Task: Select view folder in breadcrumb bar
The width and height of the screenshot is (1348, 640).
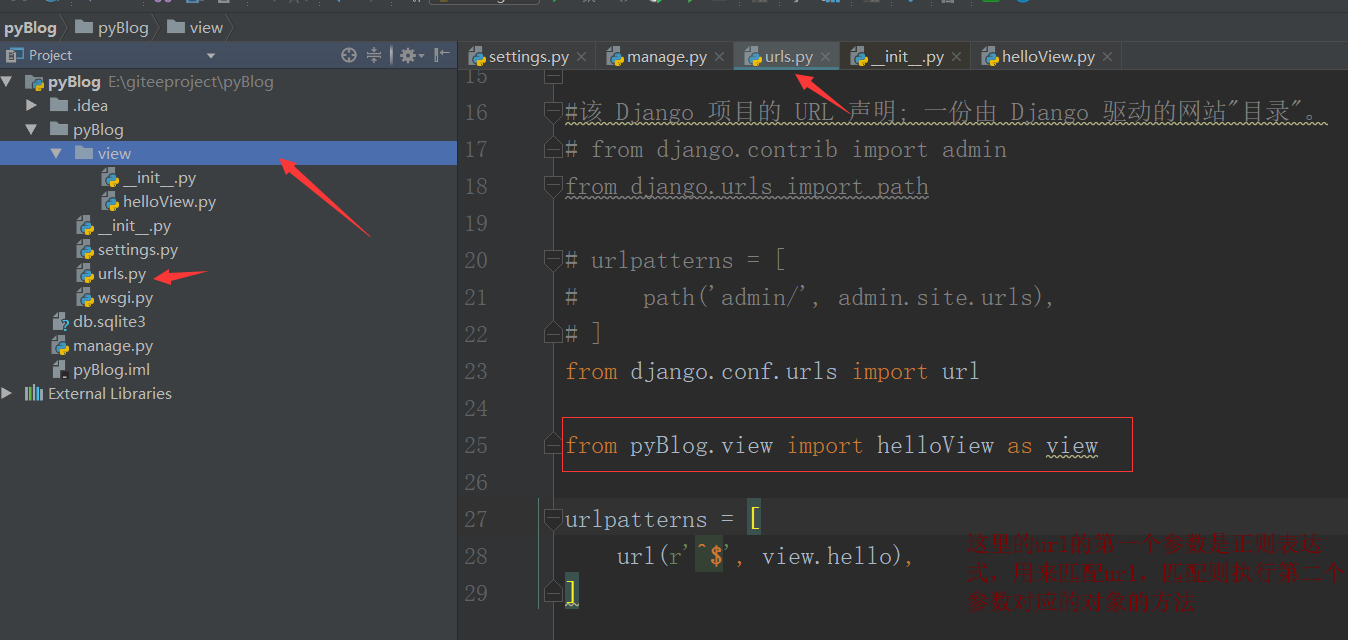Action: pyautogui.click(x=195, y=27)
